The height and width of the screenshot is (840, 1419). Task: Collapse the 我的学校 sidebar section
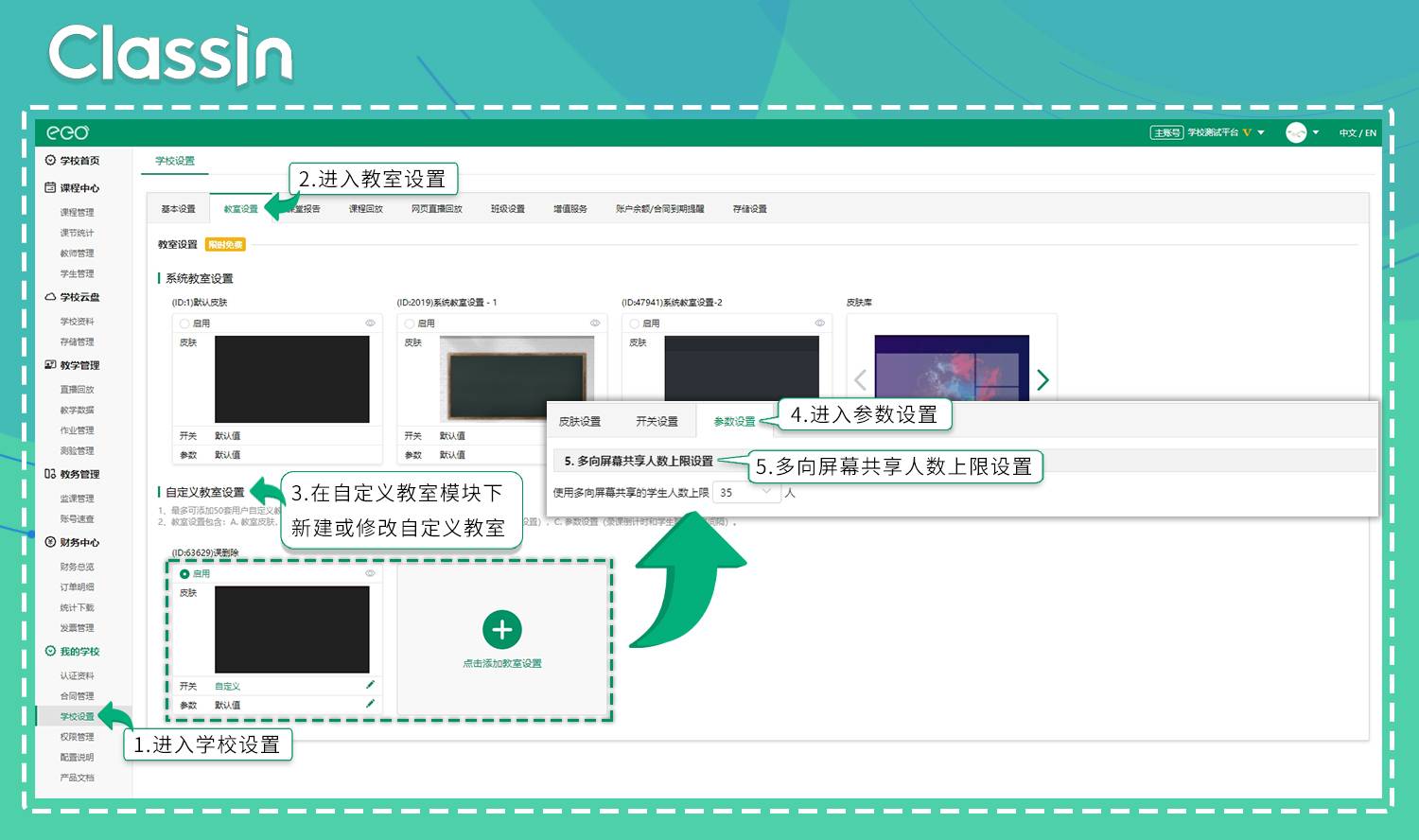(x=79, y=652)
